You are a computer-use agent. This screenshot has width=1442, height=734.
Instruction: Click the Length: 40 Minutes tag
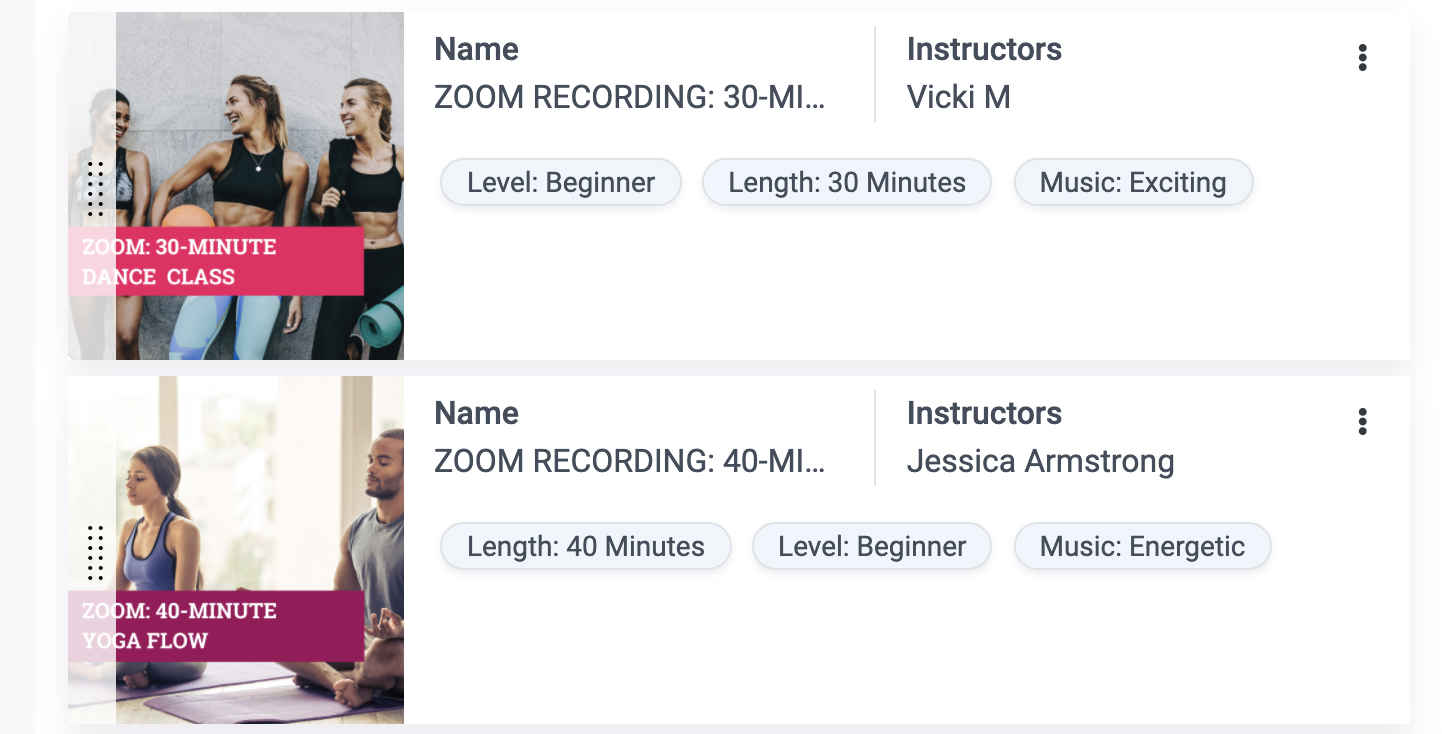(586, 547)
